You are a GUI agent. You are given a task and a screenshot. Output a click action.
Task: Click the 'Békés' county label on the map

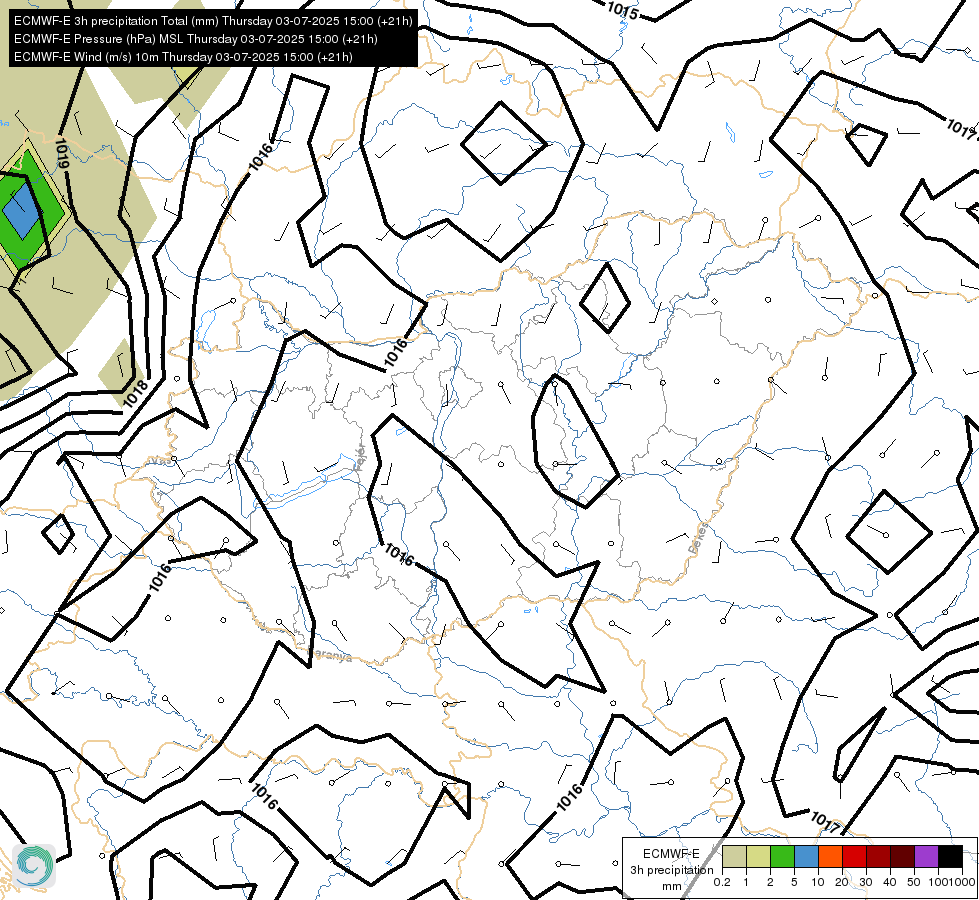[x=699, y=538]
